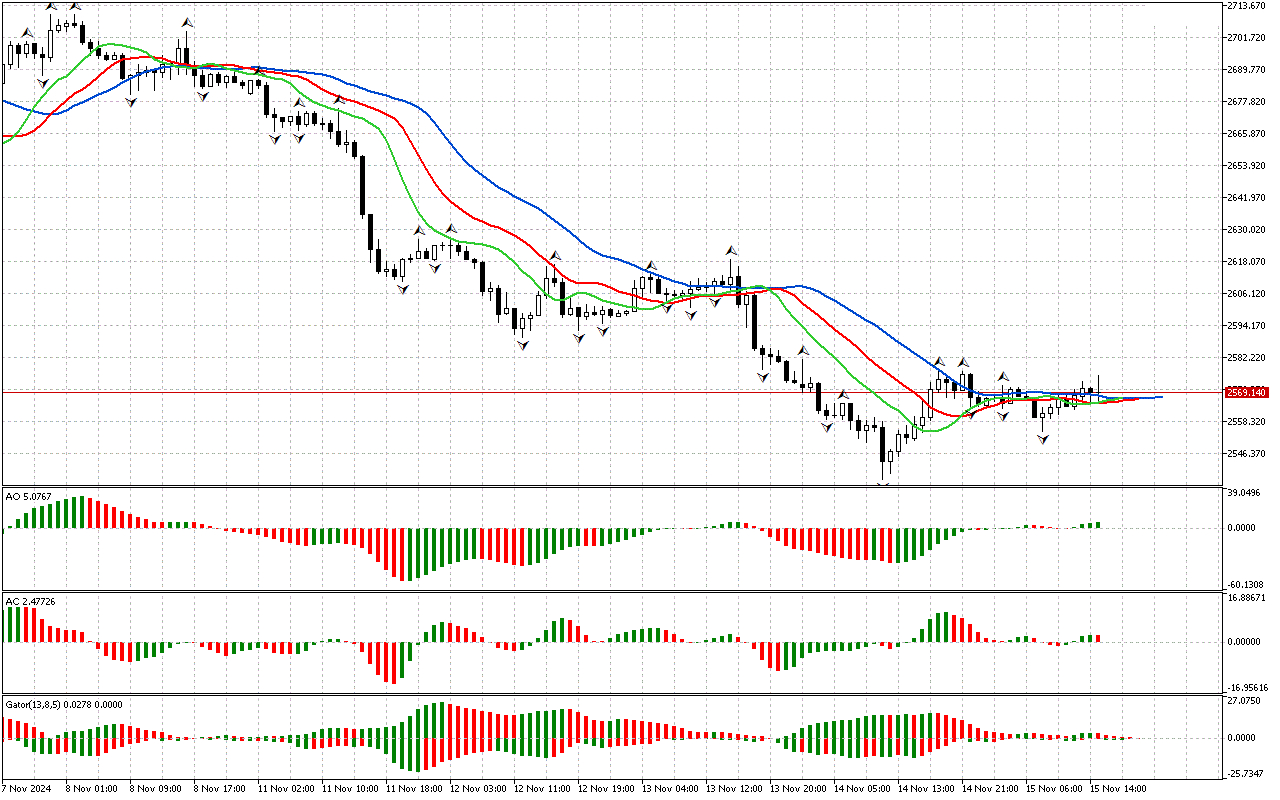The width and height of the screenshot is (1280, 800).
Task: Click the 8 Nov 09:00 time label
Action: point(155,788)
